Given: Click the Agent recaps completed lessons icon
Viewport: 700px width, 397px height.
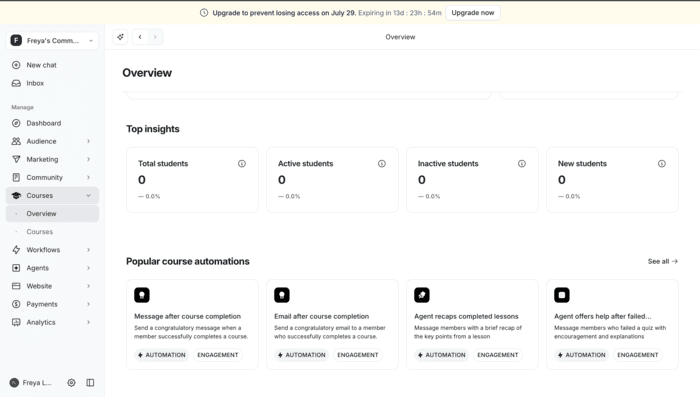Looking at the screenshot, I should [422, 295].
